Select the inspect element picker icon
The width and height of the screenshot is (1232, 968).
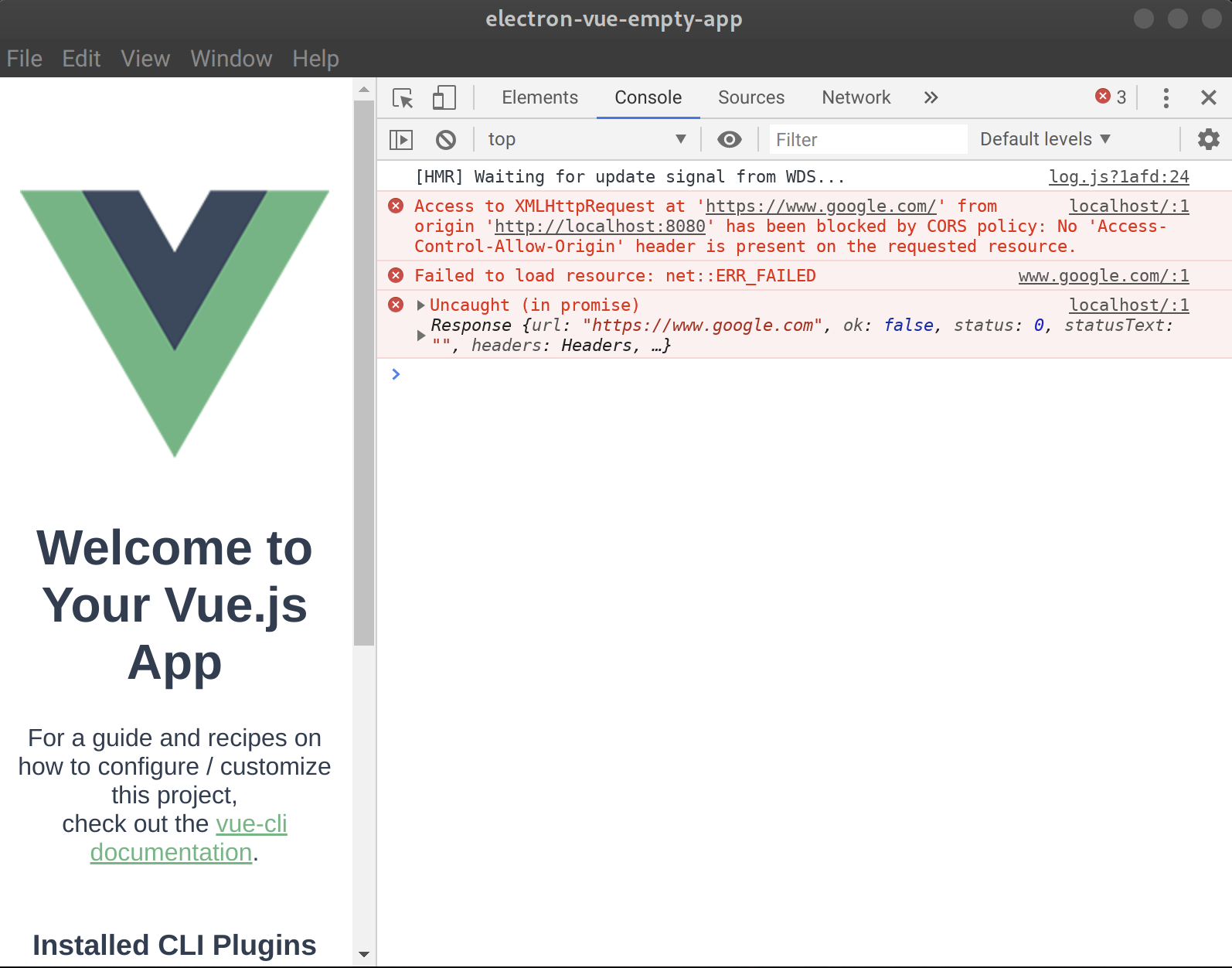pyautogui.click(x=403, y=98)
